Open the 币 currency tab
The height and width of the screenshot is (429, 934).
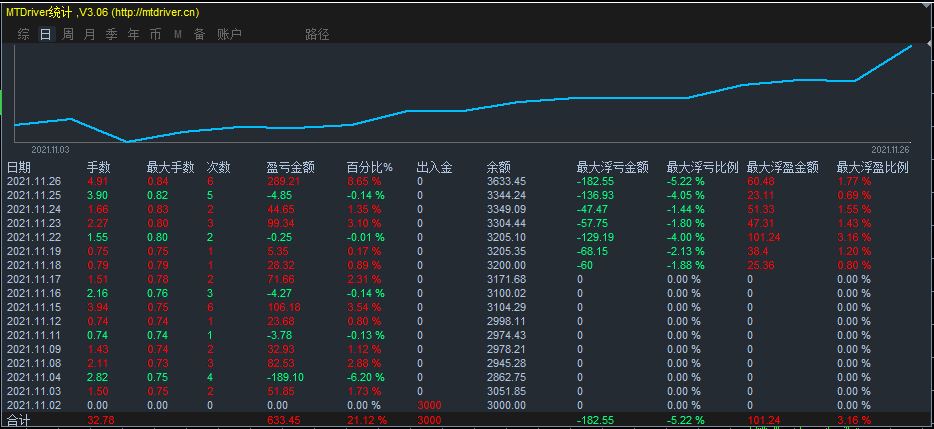tap(155, 35)
